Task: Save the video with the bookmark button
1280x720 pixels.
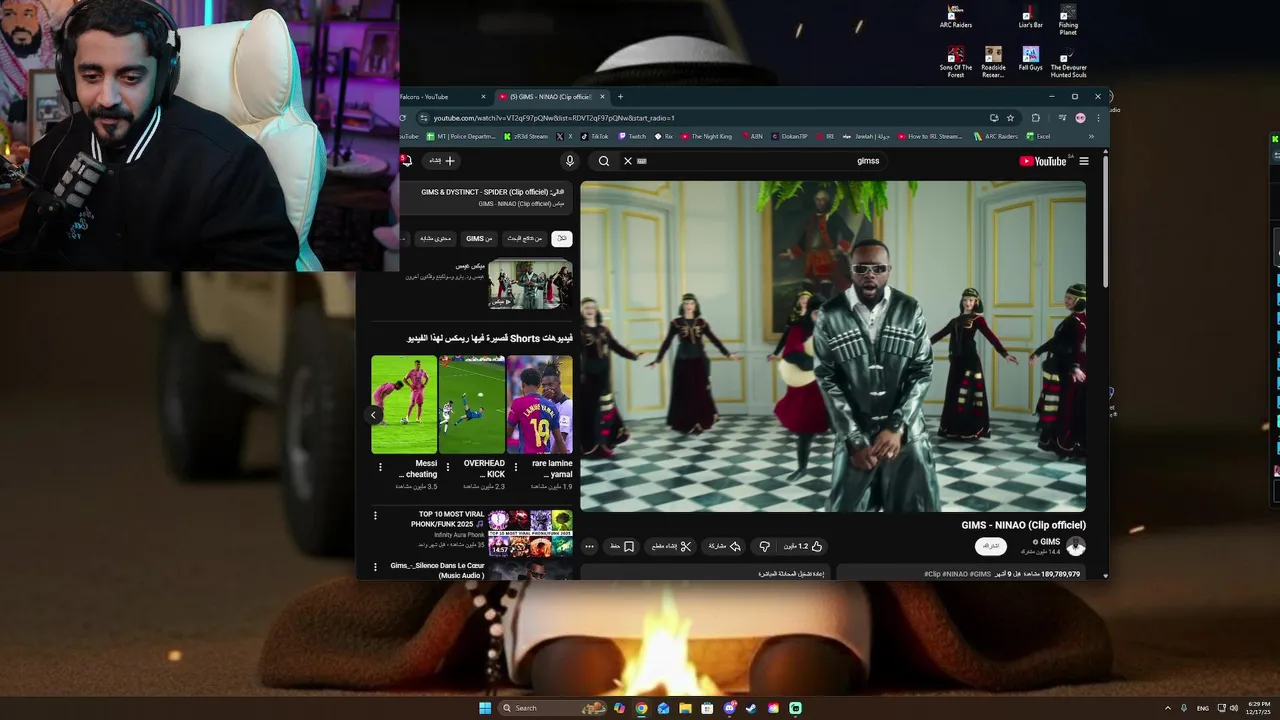Action: coord(623,547)
